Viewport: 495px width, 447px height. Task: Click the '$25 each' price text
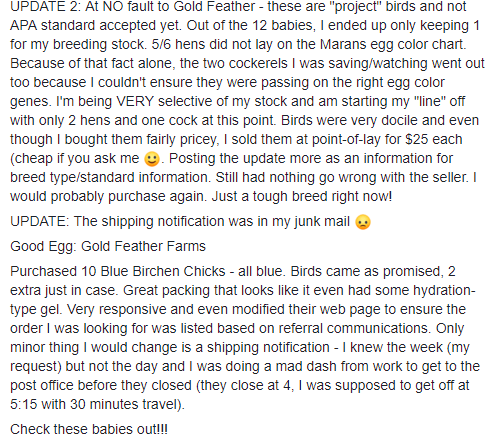tap(434, 139)
